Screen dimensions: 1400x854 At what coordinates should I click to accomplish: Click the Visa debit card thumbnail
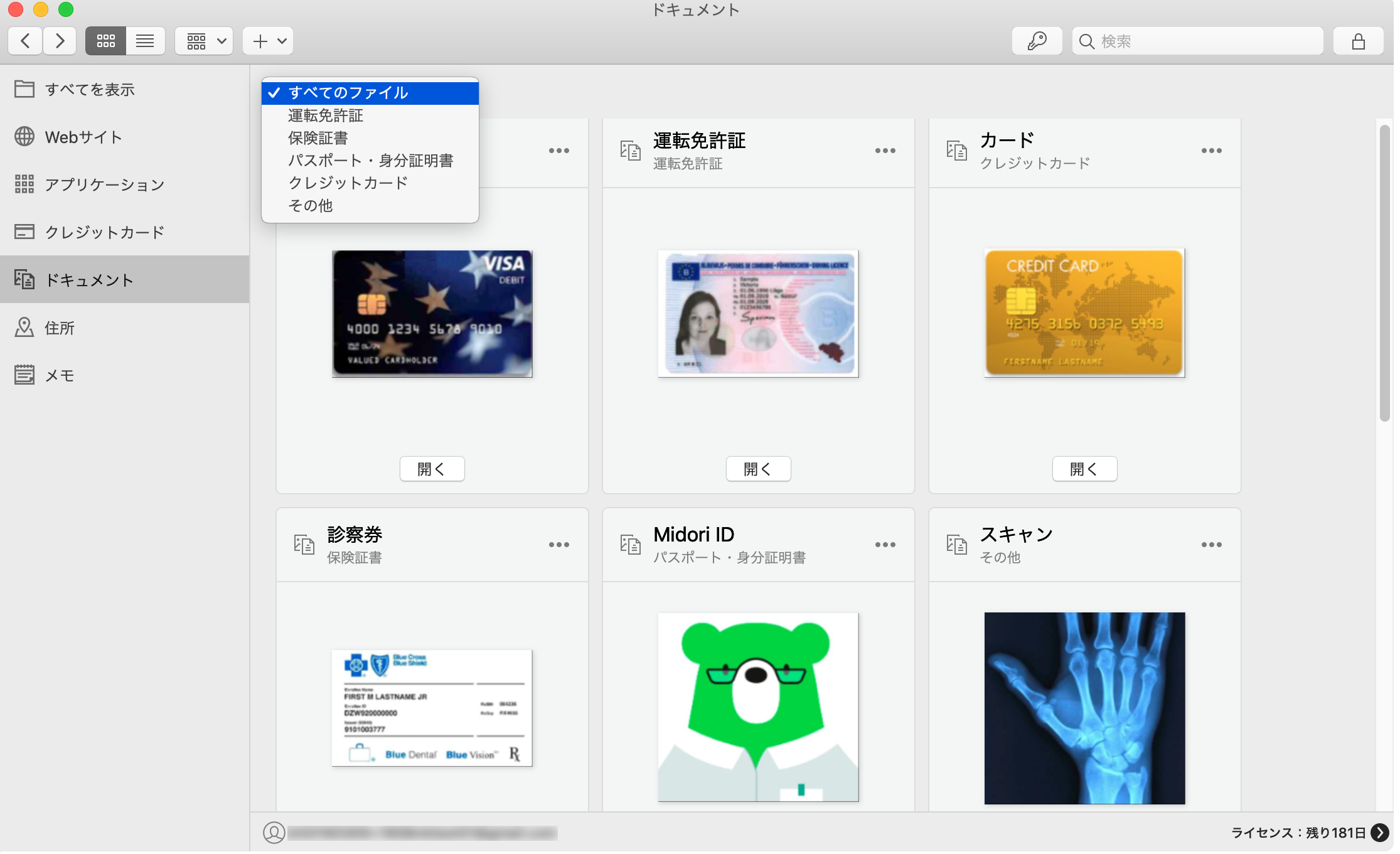432,314
